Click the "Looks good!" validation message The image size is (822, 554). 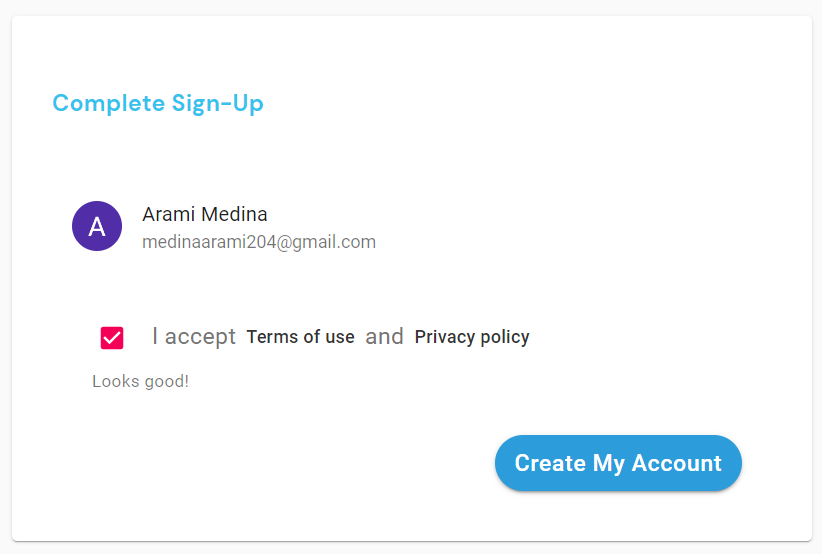pyautogui.click(x=140, y=381)
